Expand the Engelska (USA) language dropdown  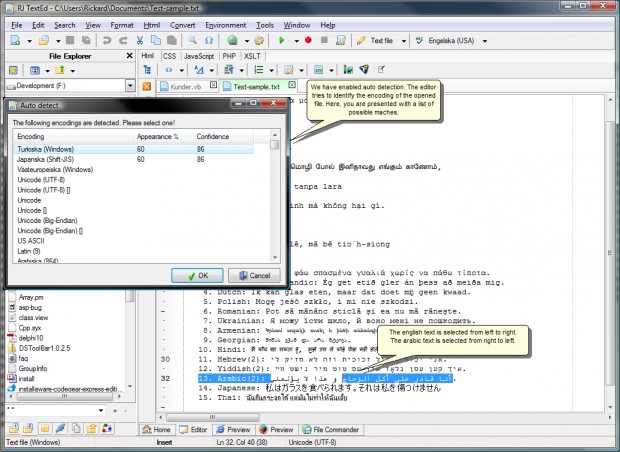coord(485,41)
